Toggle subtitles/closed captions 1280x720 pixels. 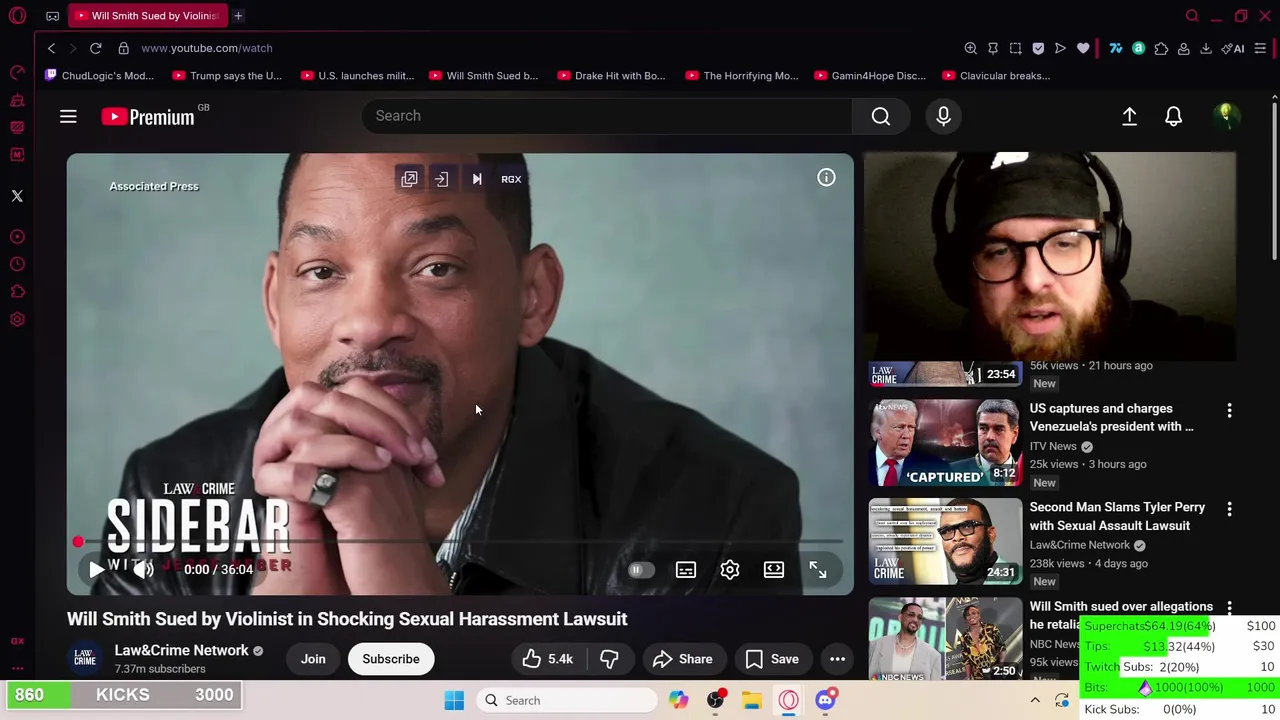(686, 570)
